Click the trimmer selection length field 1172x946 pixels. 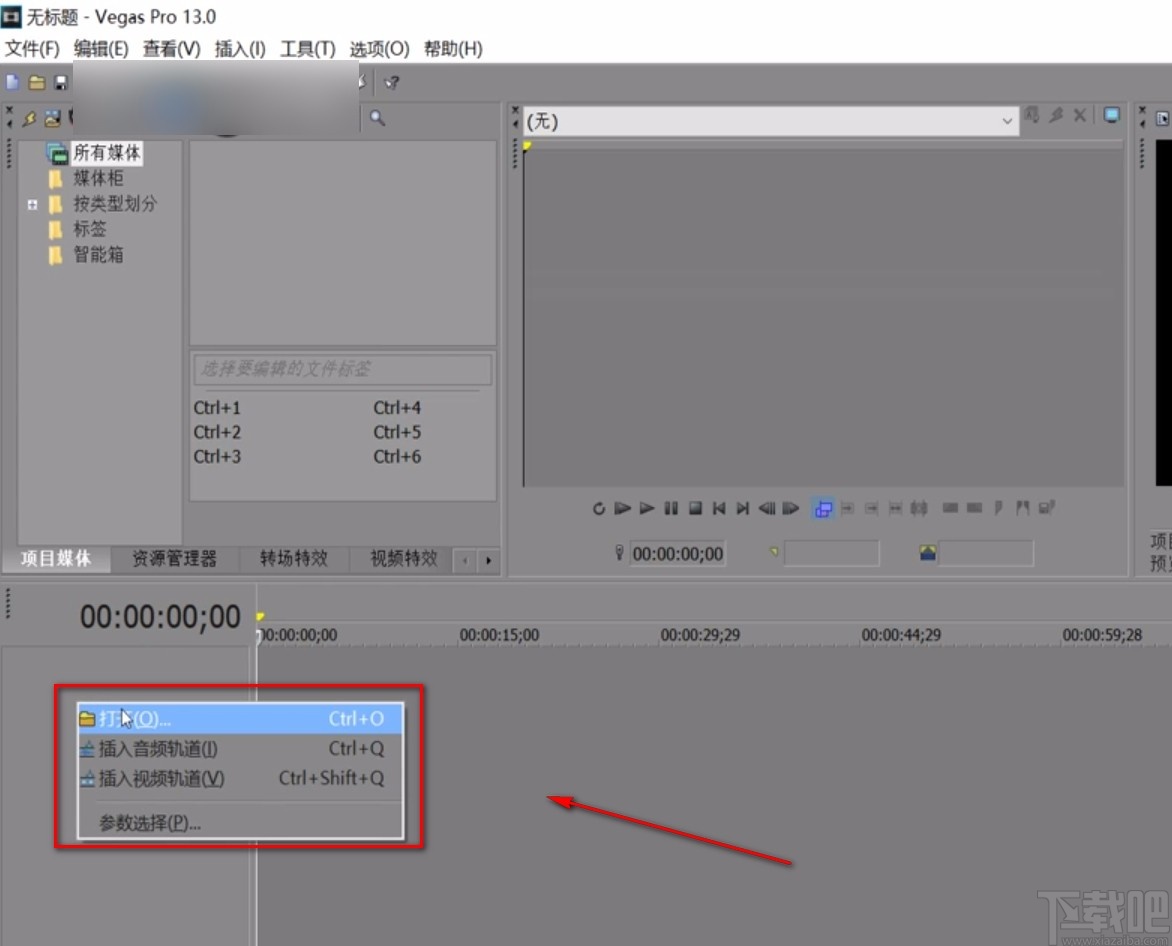[986, 554]
